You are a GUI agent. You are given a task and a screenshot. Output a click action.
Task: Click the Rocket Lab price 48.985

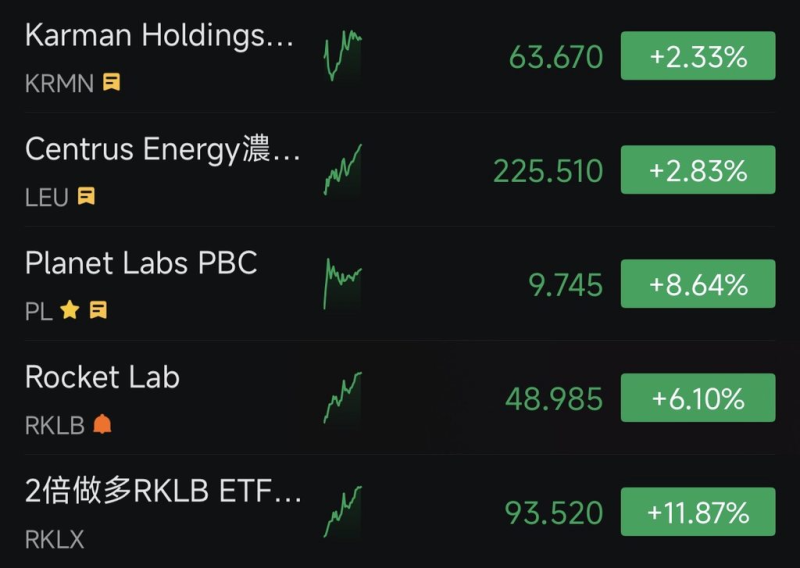pos(554,400)
